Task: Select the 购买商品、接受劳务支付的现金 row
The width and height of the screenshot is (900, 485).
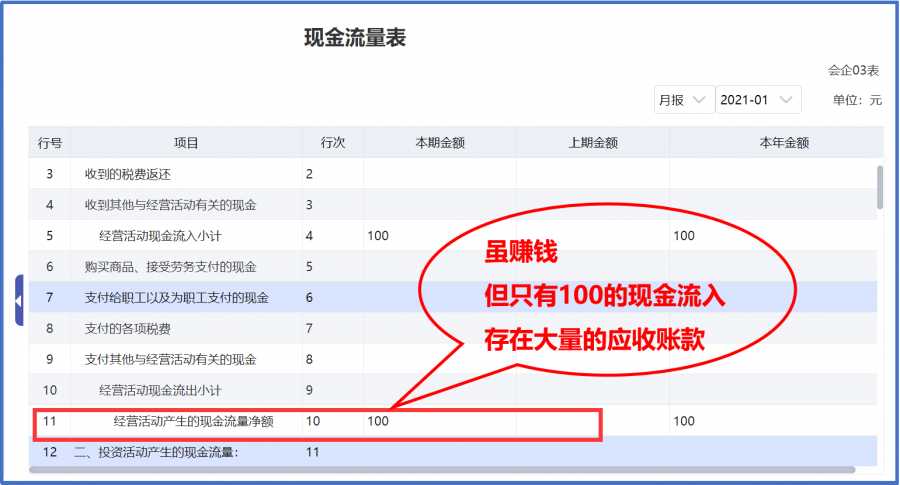Action: pos(170,267)
